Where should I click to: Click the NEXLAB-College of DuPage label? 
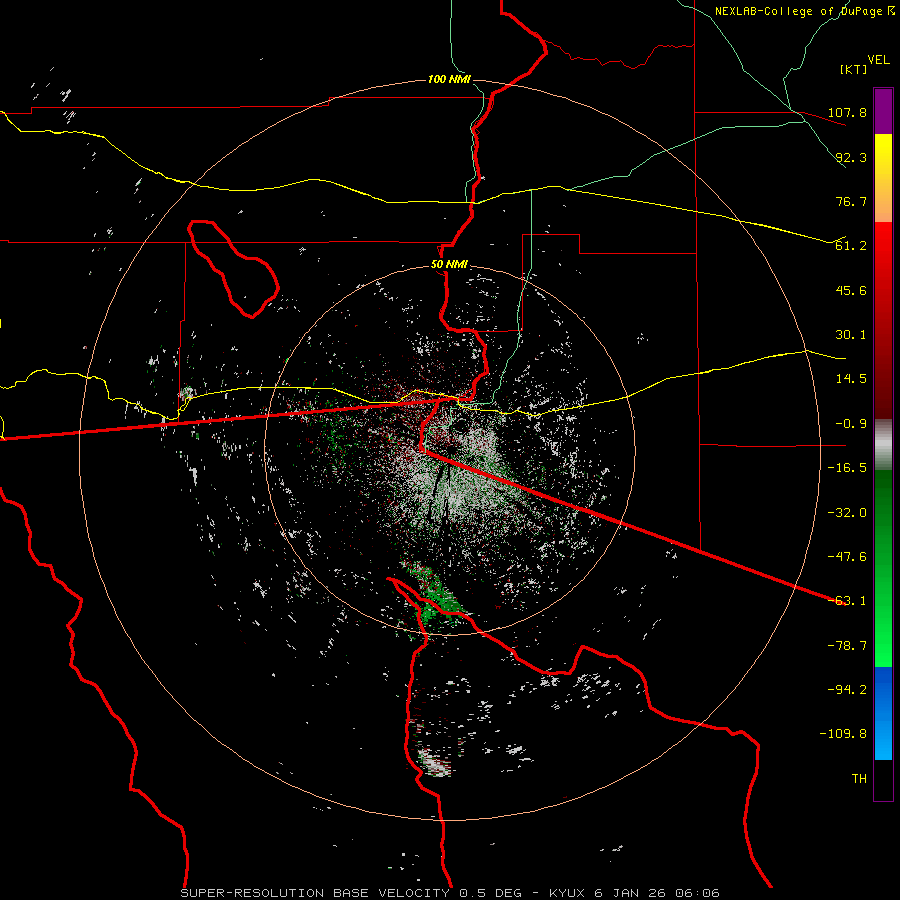pyautogui.click(x=804, y=11)
